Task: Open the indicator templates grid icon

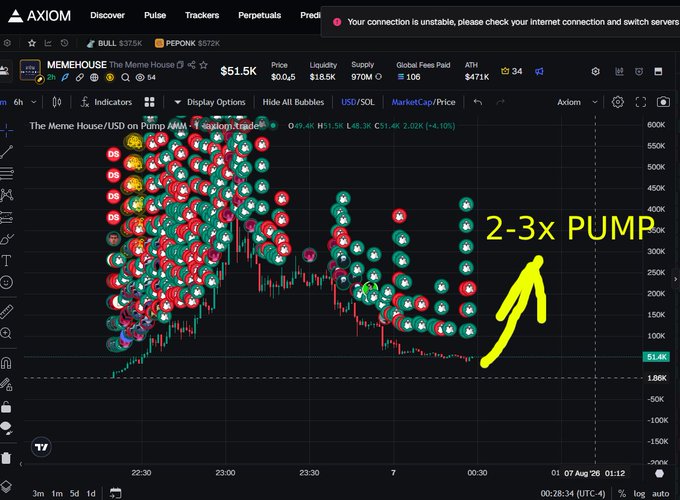Action: [x=149, y=102]
